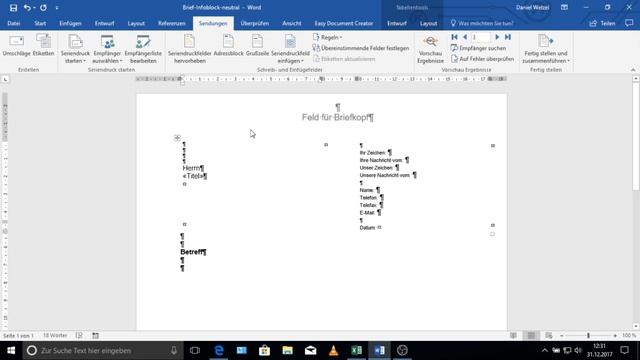Open Fertig stellen und zusammenführen menu
This screenshot has width=640, height=360.
(546, 49)
